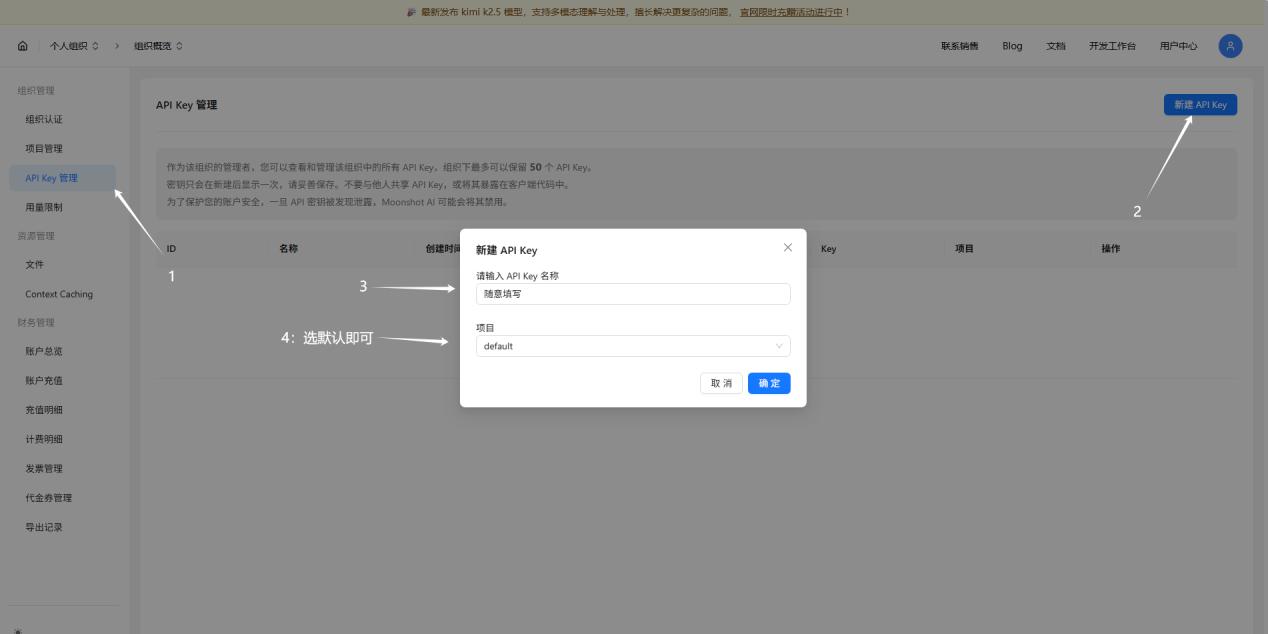Image resolution: width=1268 pixels, height=634 pixels.
Task: Click the API Key name input field
Action: point(632,294)
